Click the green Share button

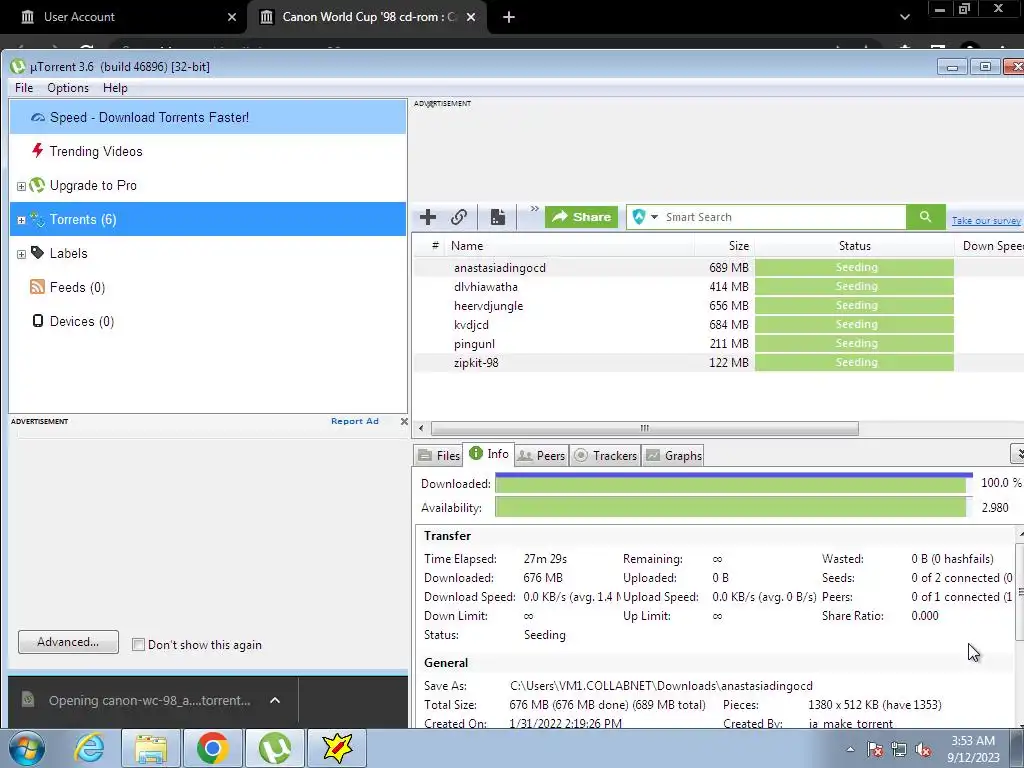point(582,217)
